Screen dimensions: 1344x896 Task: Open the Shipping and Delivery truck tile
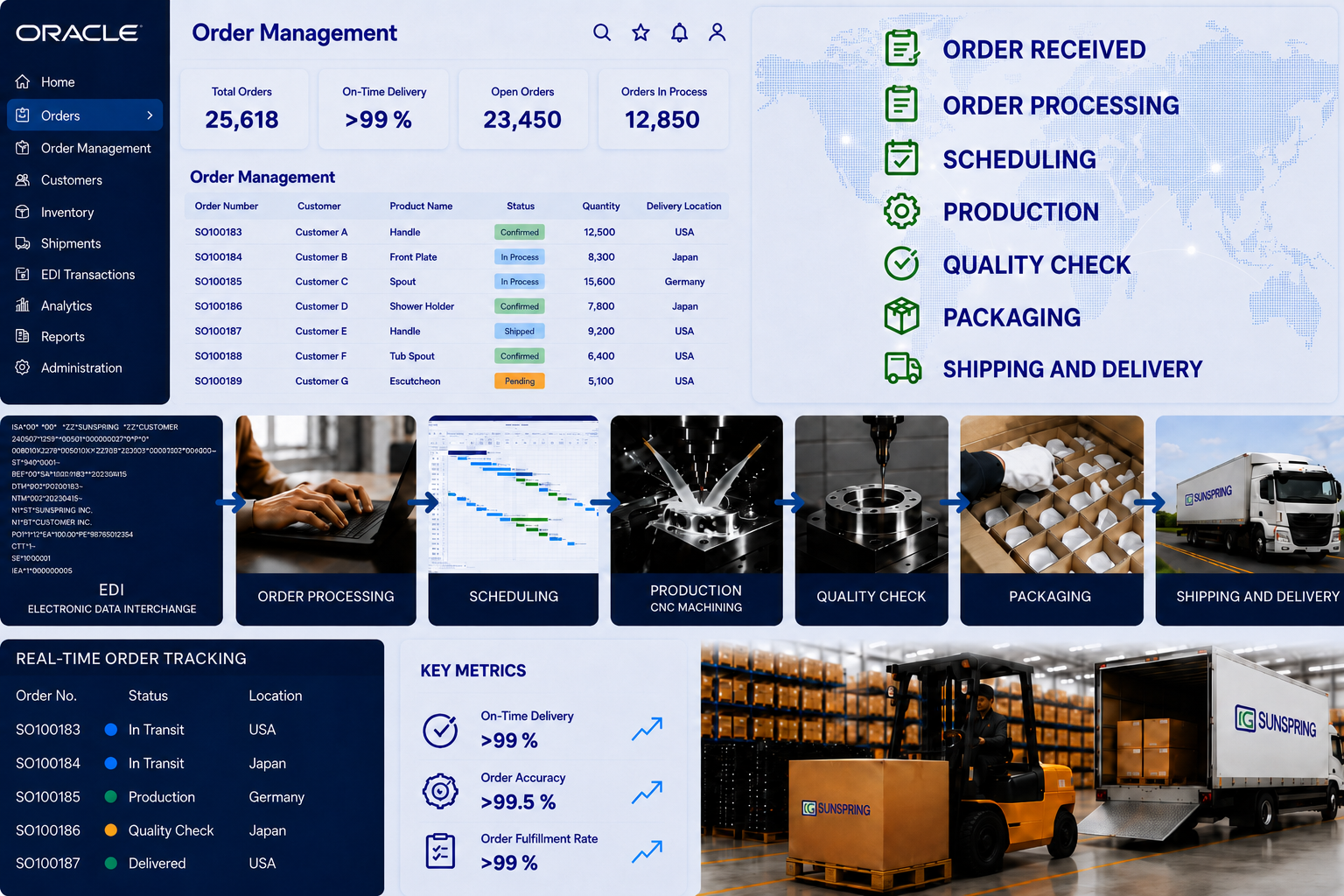point(1249,521)
